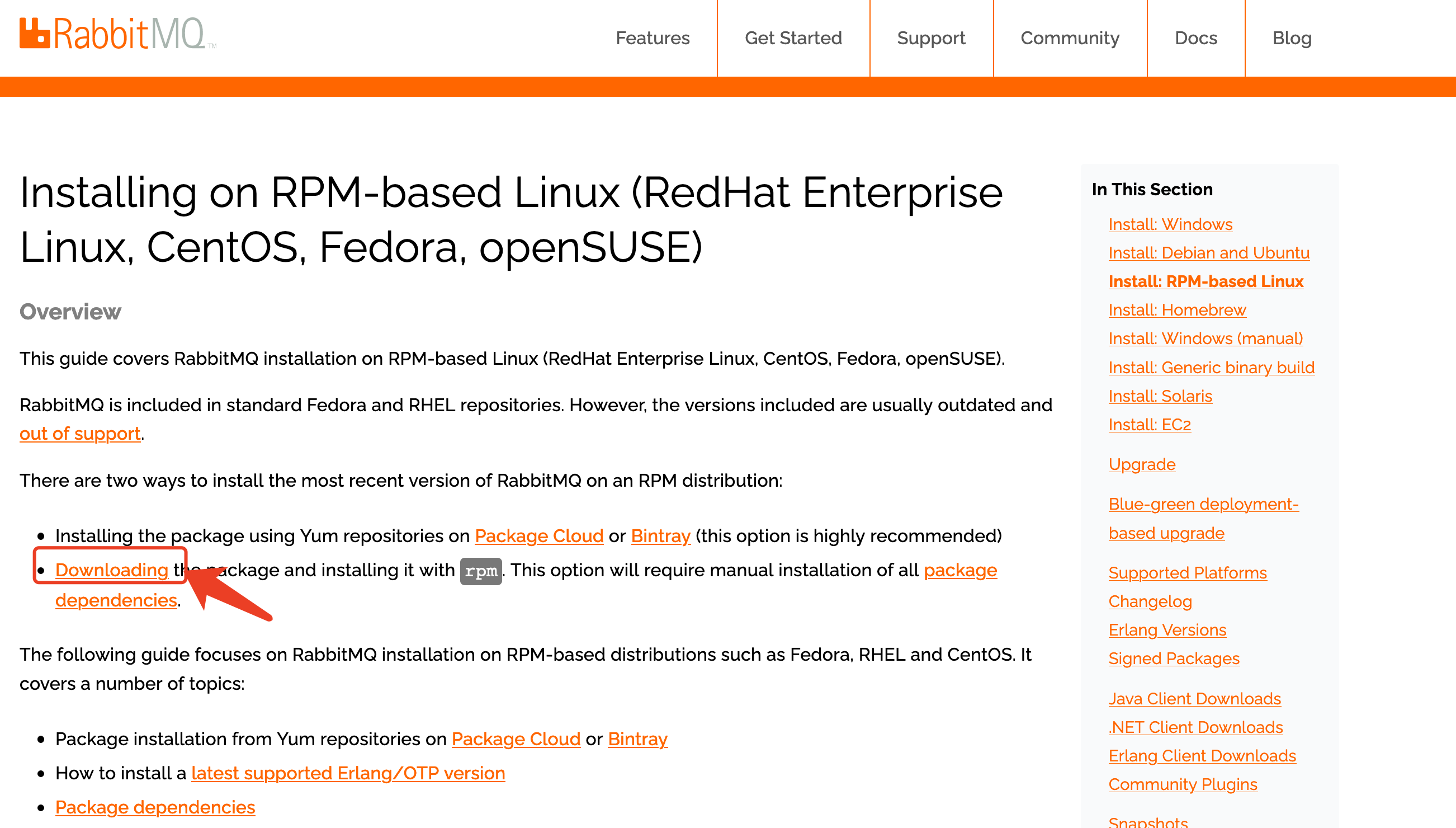The height and width of the screenshot is (828, 1456).
Task: Click the highlighted Downloading link
Action: click(111, 571)
